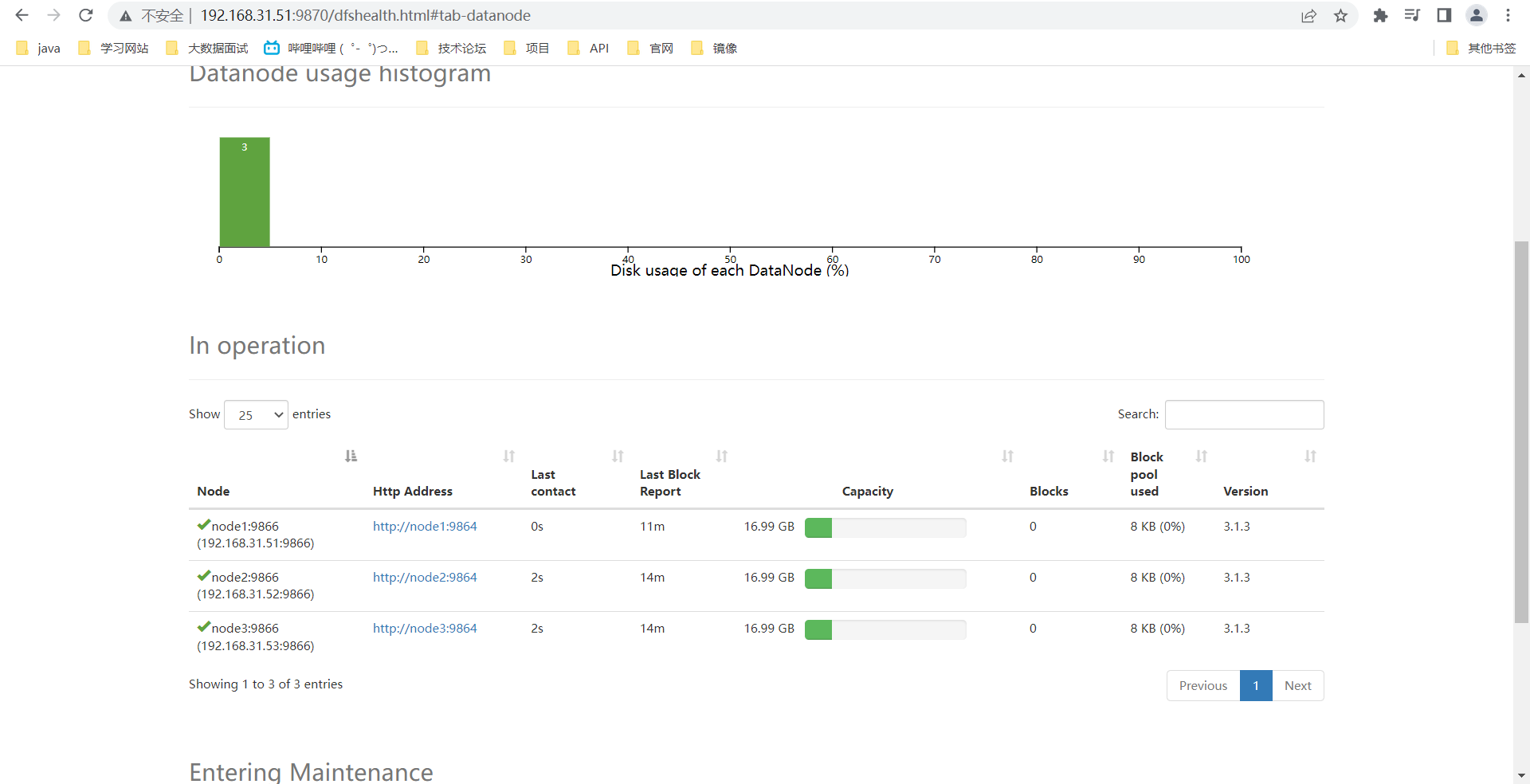Open the user profile avatar
This screenshot has width=1530, height=784.
coord(1477,15)
